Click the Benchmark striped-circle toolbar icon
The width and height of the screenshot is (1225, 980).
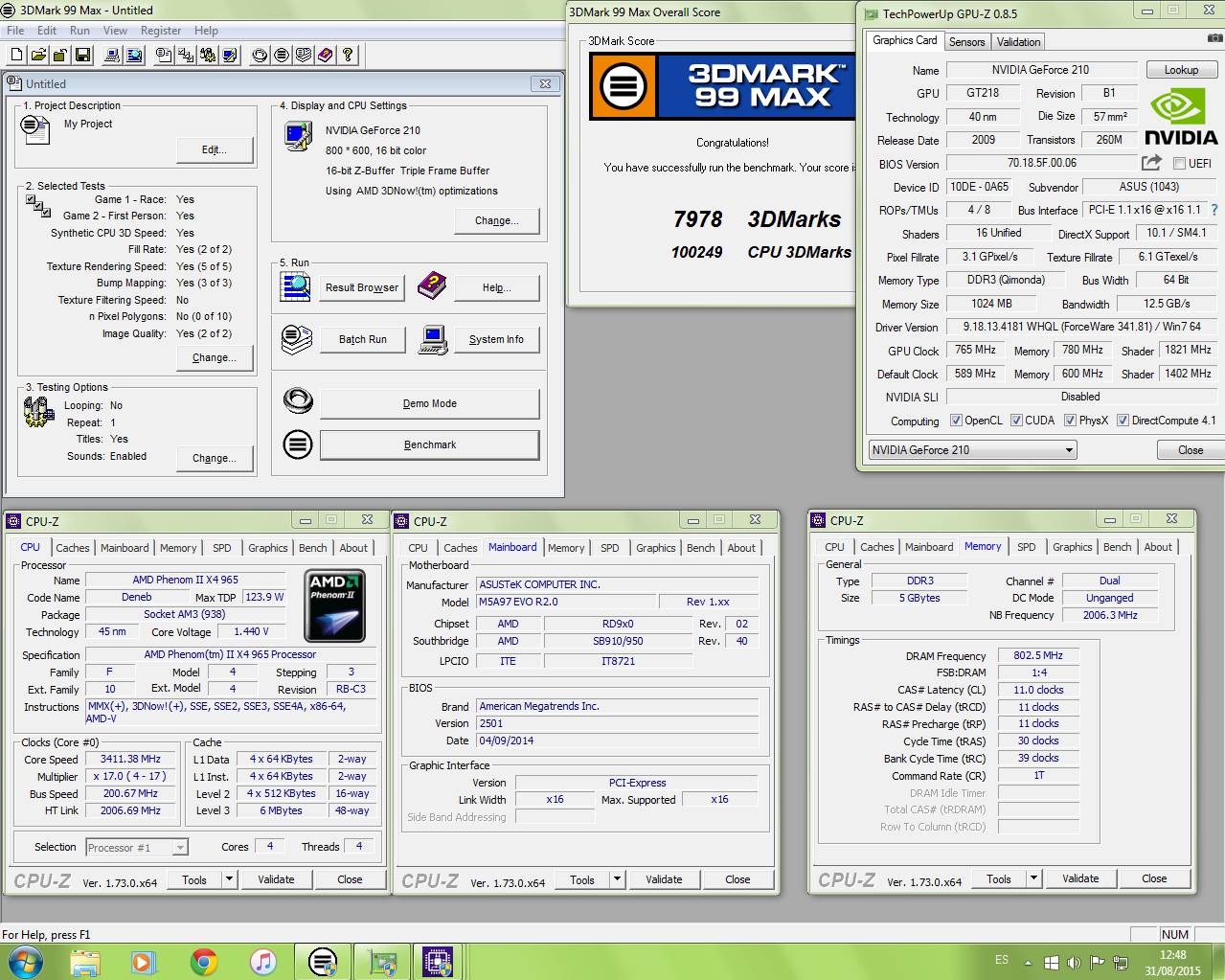282,56
